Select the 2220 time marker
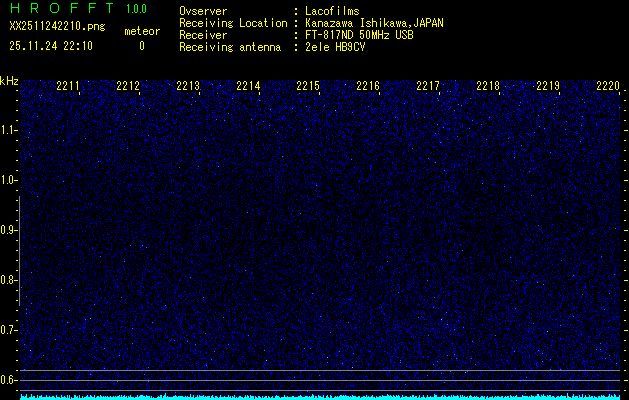Viewport: 629px width, 400px height. (x=607, y=87)
